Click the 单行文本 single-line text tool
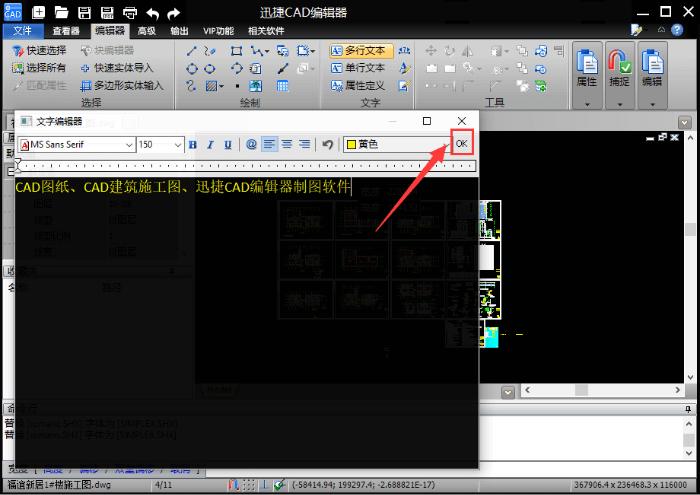Image resolution: width=700 pixels, height=495 pixels. coord(358,68)
